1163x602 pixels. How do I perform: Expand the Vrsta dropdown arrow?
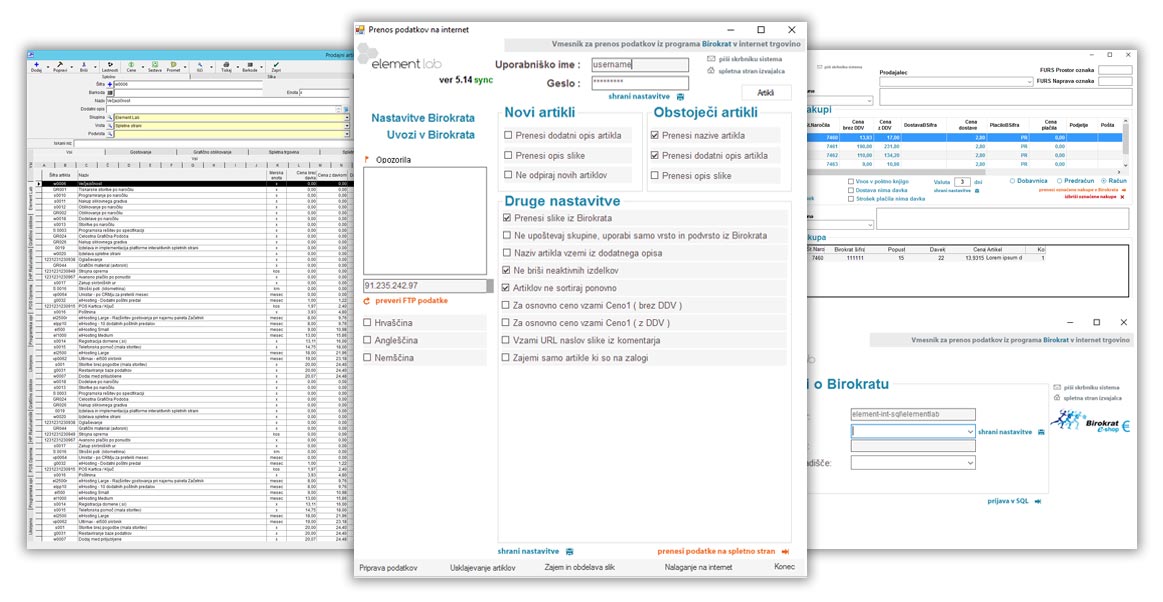point(346,126)
